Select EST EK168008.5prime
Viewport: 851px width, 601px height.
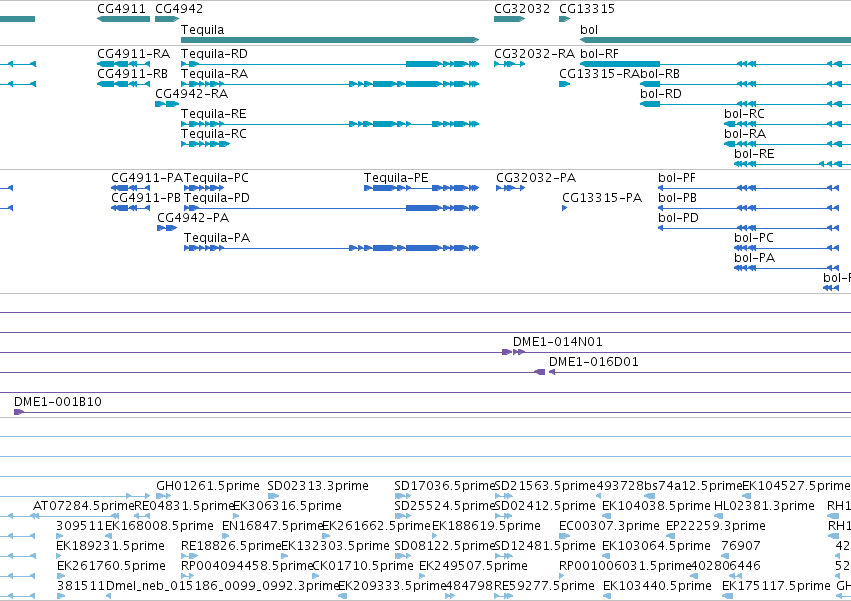(x=160, y=526)
